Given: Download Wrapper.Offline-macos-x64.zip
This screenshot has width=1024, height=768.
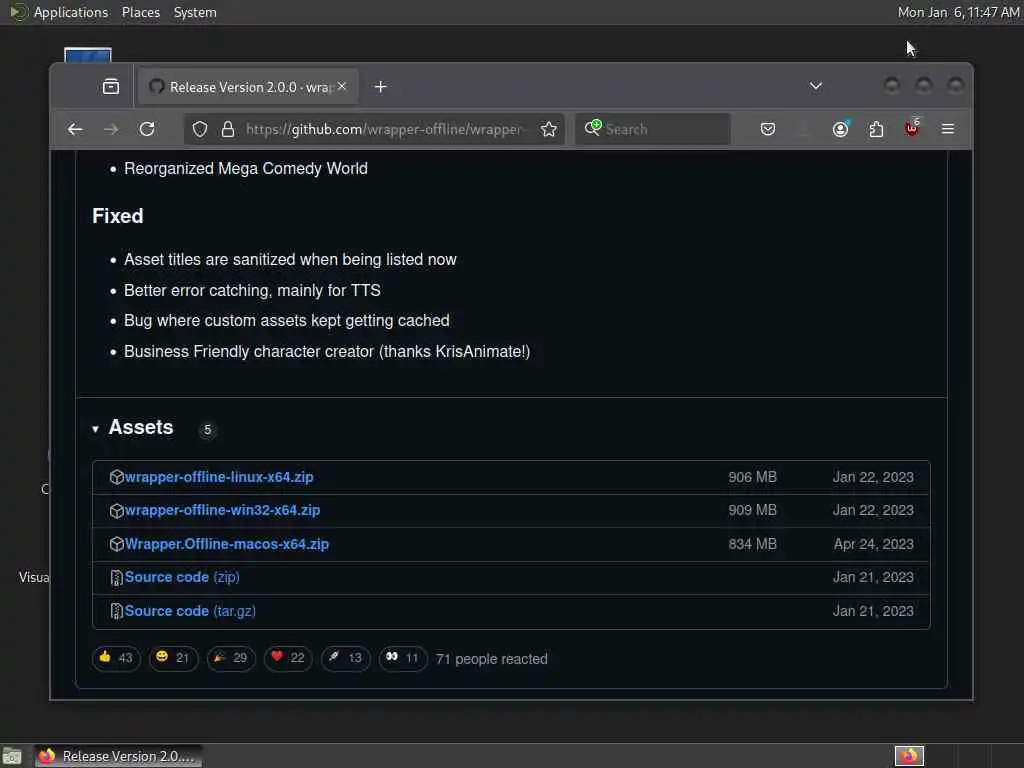Looking at the screenshot, I should 227,544.
